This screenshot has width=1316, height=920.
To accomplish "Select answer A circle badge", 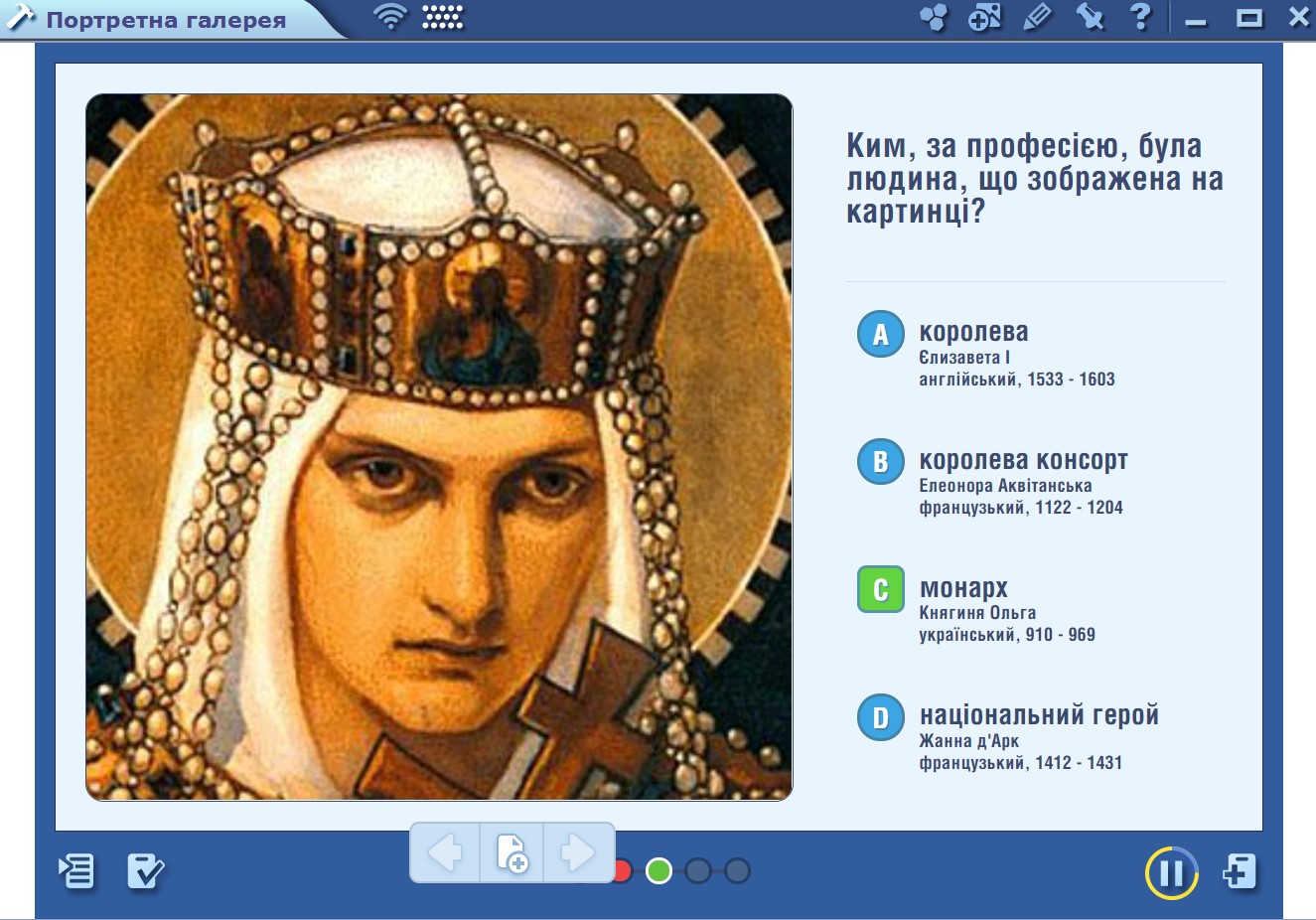I will tap(880, 334).
